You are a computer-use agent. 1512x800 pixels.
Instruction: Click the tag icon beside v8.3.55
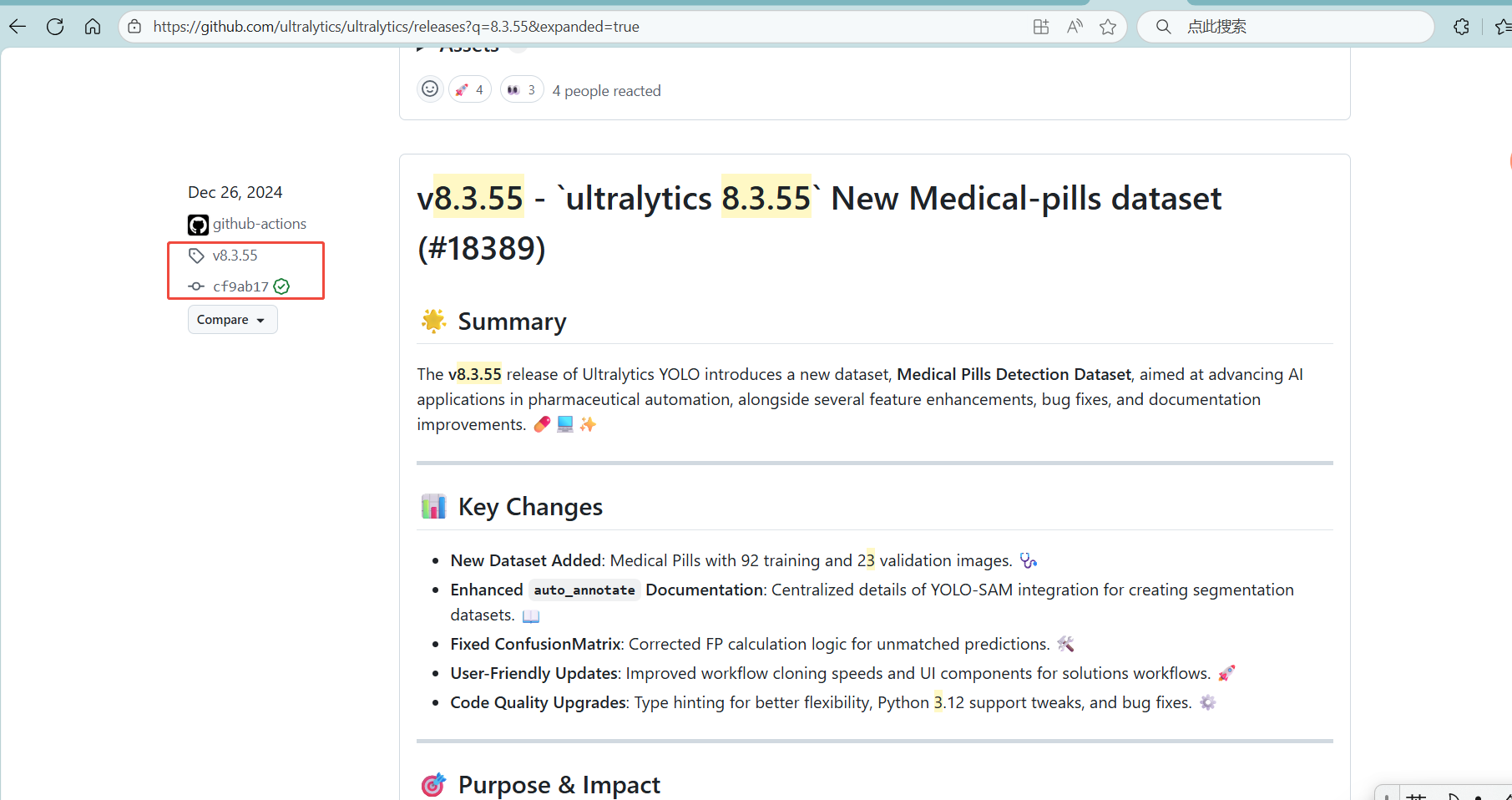click(197, 256)
